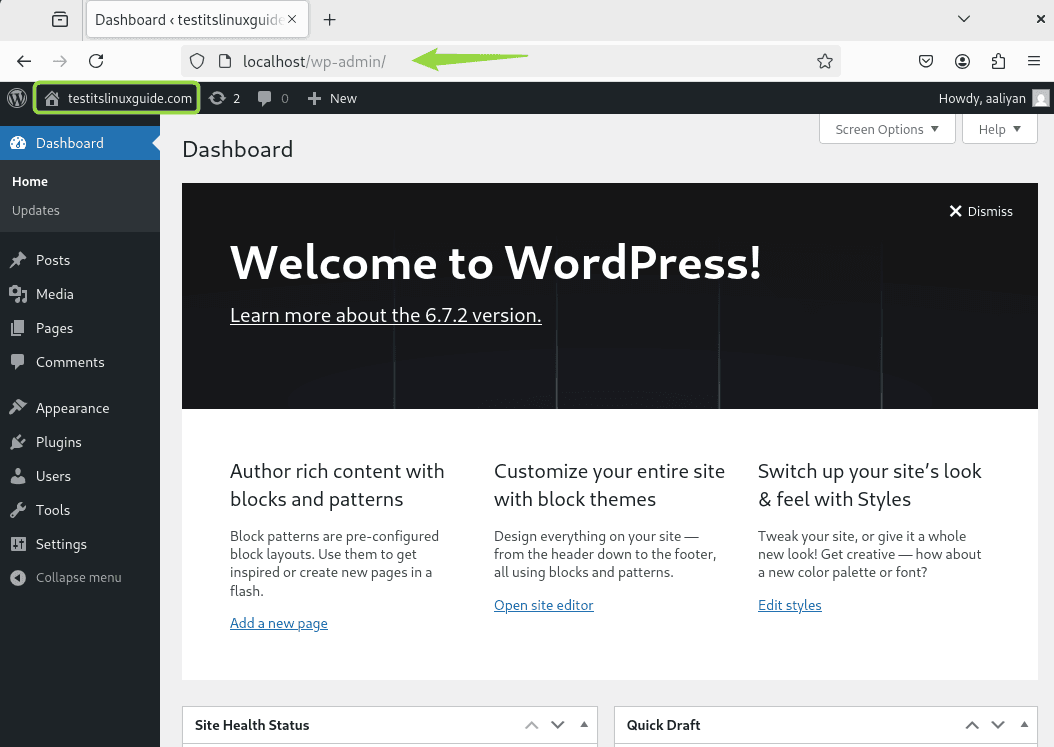Click the Firefox account profile icon
The height and width of the screenshot is (747, 1054).
(962, 61)
